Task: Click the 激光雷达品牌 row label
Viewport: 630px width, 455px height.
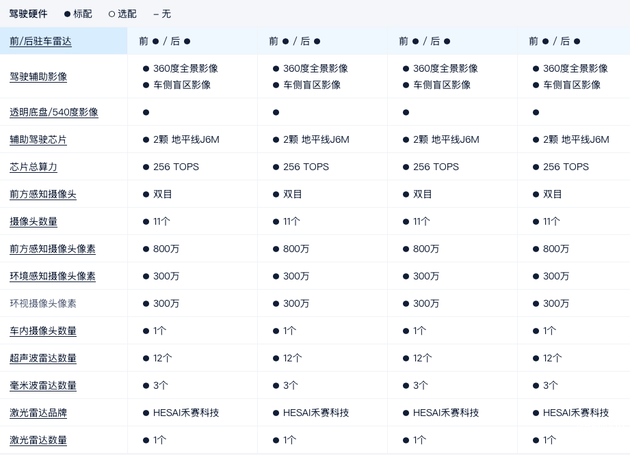Action: [x=38, y=413]
